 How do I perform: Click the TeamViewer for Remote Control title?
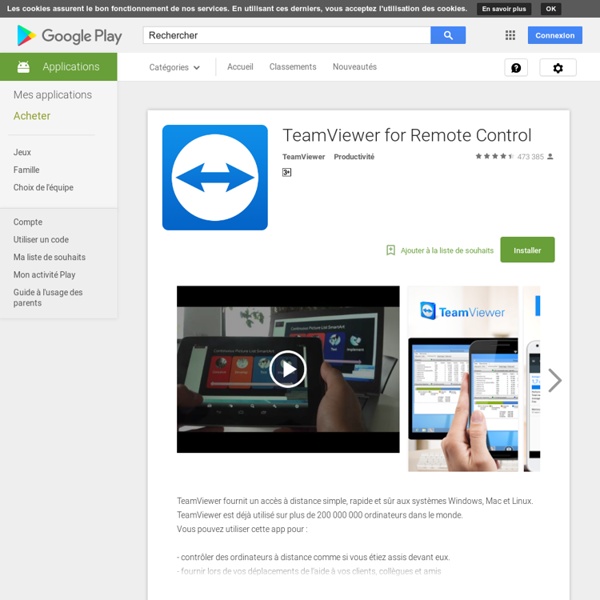[x=407, y=135]
